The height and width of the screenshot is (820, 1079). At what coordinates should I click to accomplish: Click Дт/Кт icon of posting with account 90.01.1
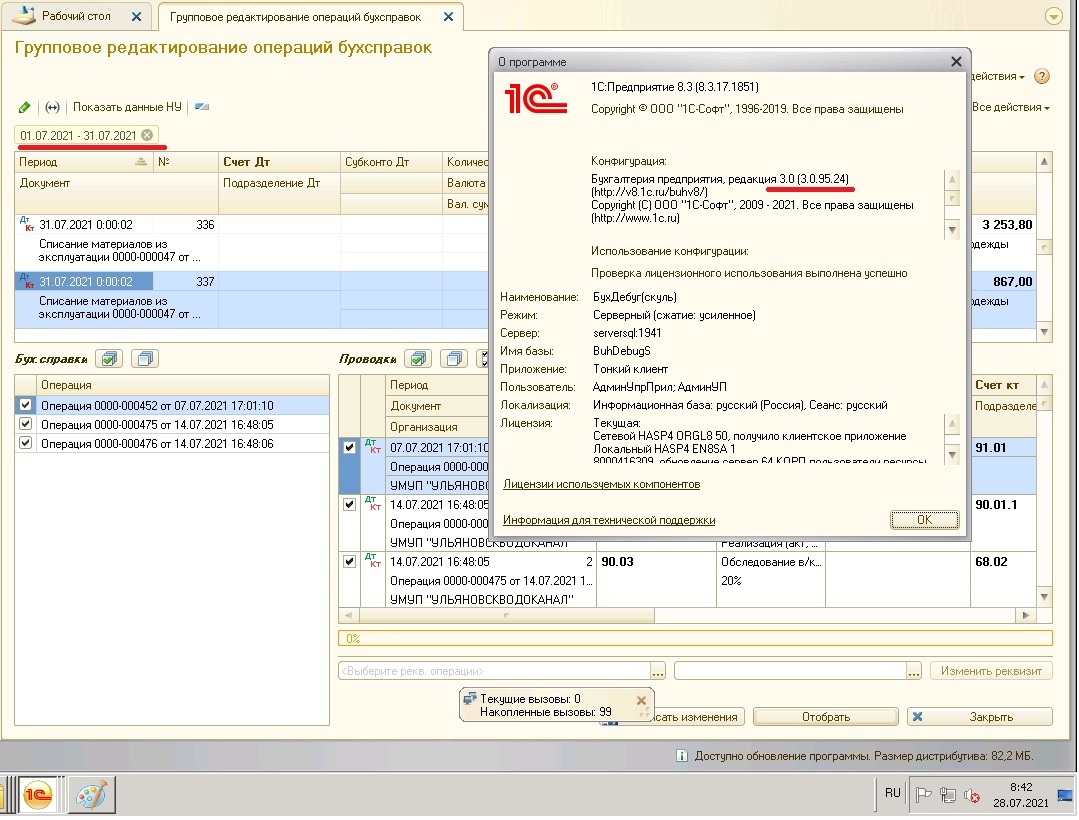click(x=372, y=504)
